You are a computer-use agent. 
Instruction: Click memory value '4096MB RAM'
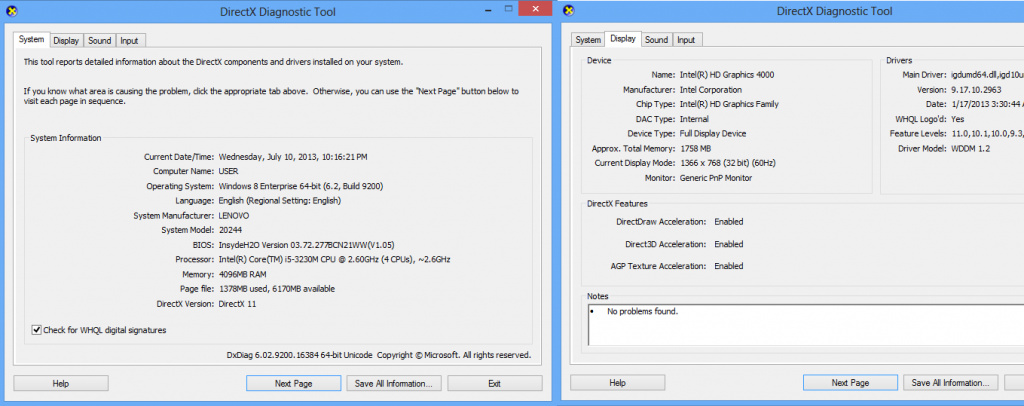(x=242, y=275)
